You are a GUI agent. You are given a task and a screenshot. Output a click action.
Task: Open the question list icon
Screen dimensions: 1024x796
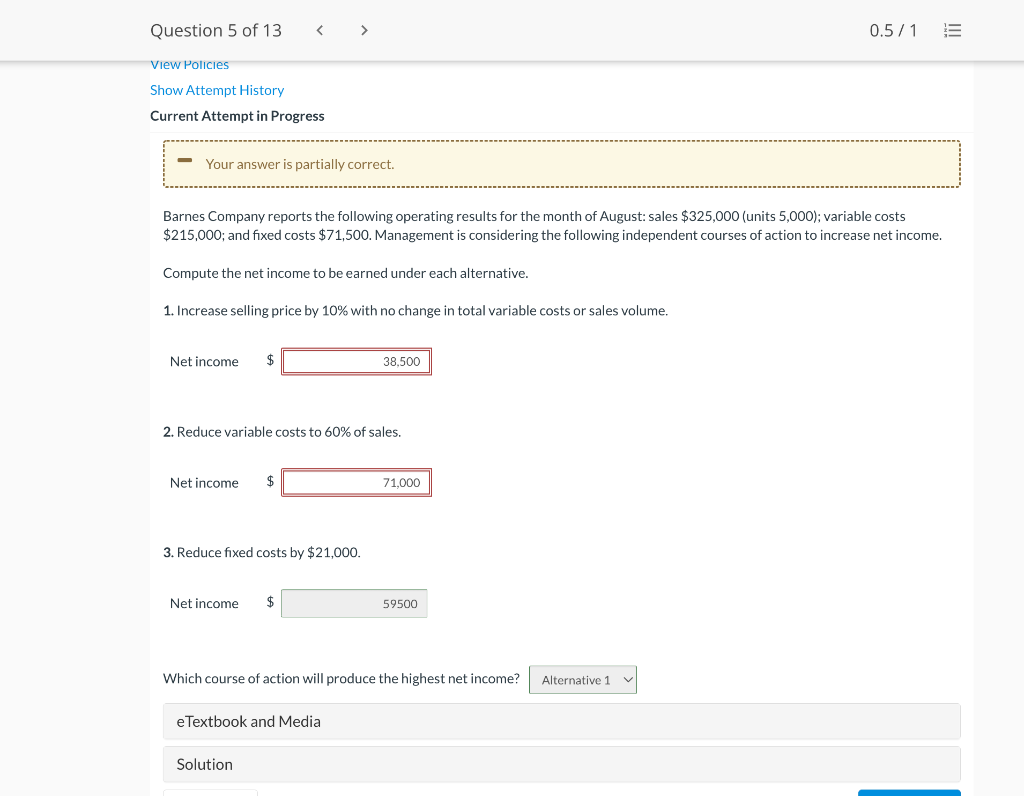[x=952, y=30]
